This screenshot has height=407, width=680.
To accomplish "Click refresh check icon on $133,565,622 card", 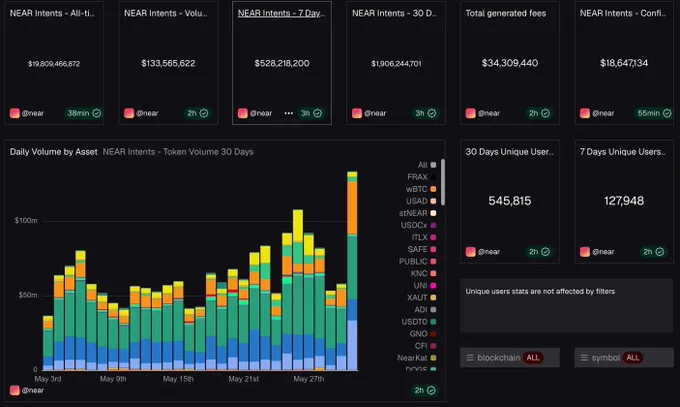I will (x=204, y=113).
